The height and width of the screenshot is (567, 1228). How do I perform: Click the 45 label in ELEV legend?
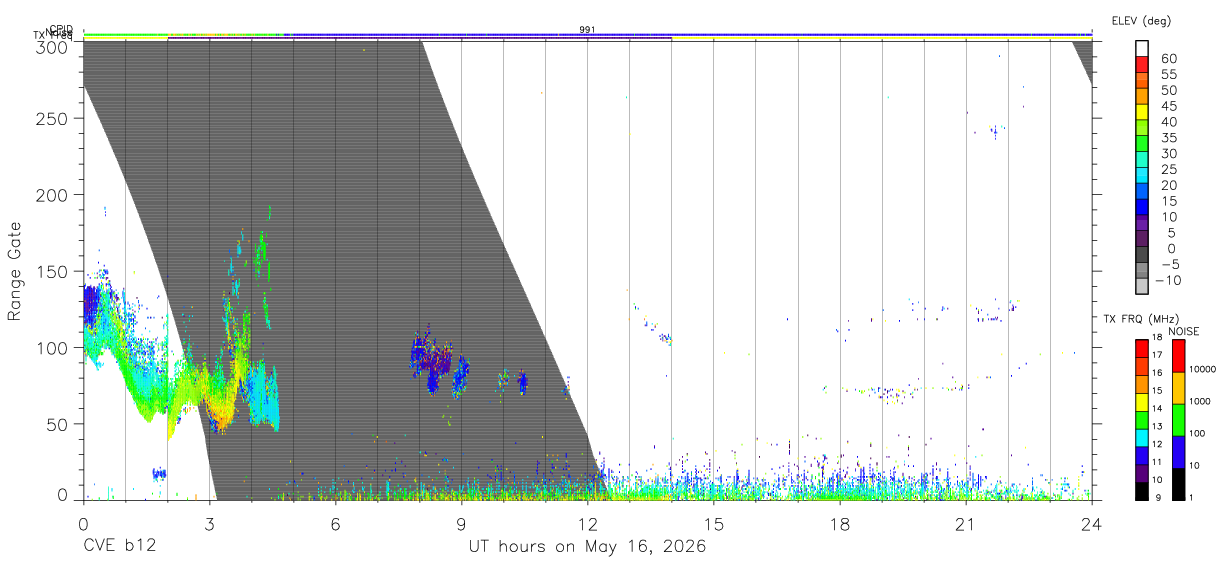pos(1168,106)
